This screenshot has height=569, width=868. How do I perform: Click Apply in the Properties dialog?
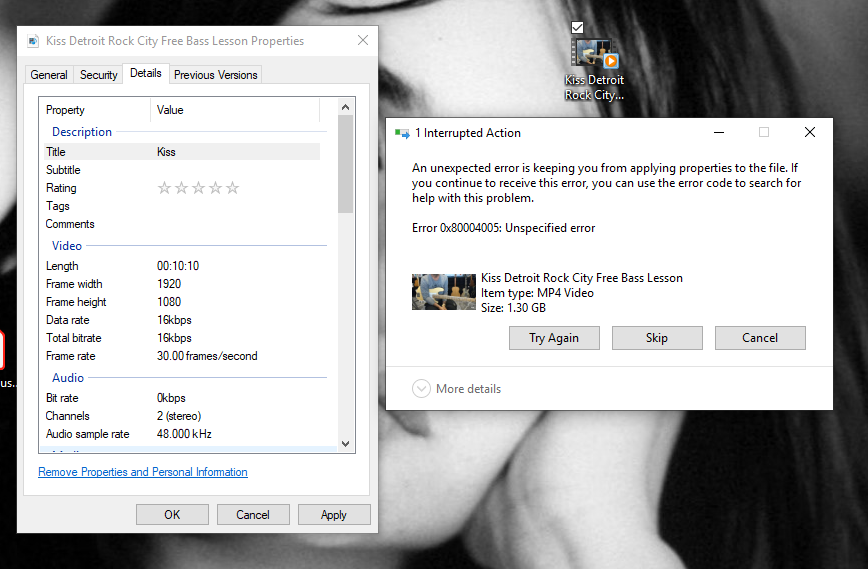coord(334,515)
